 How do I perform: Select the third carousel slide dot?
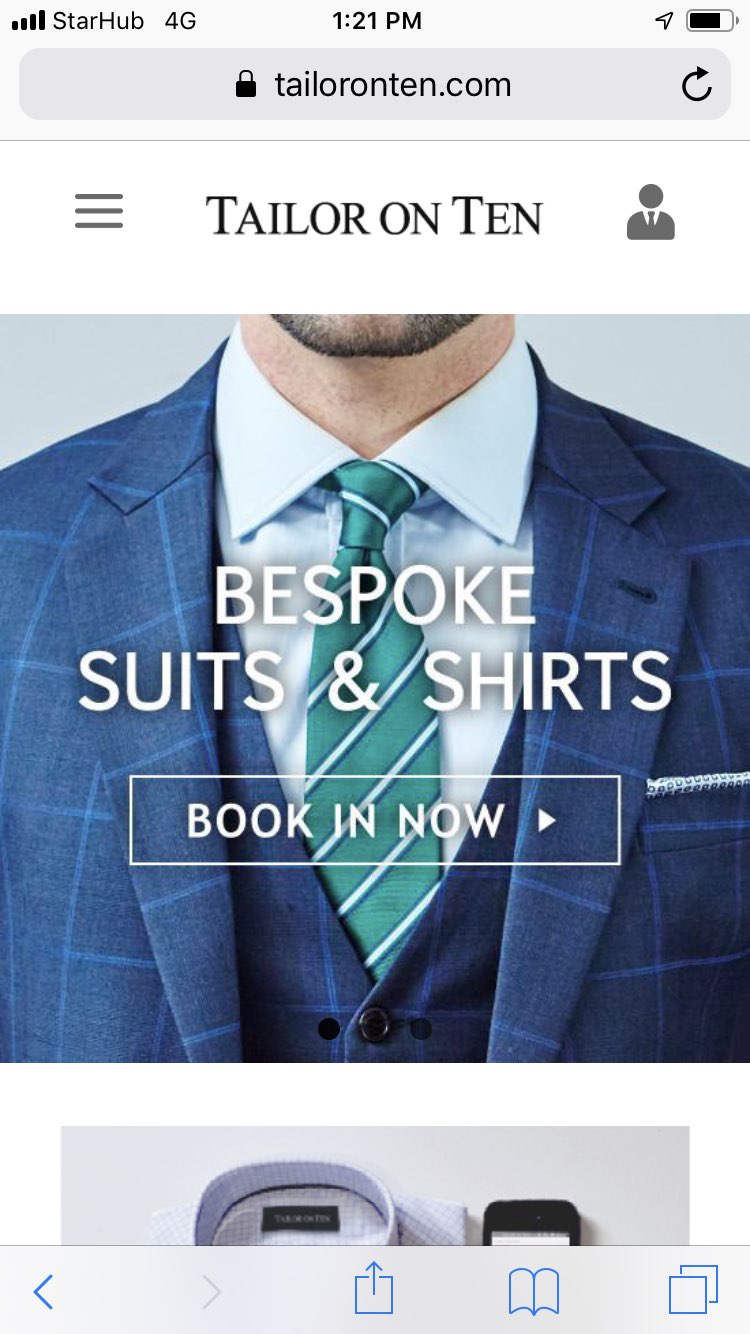(x=420, y=1028)
